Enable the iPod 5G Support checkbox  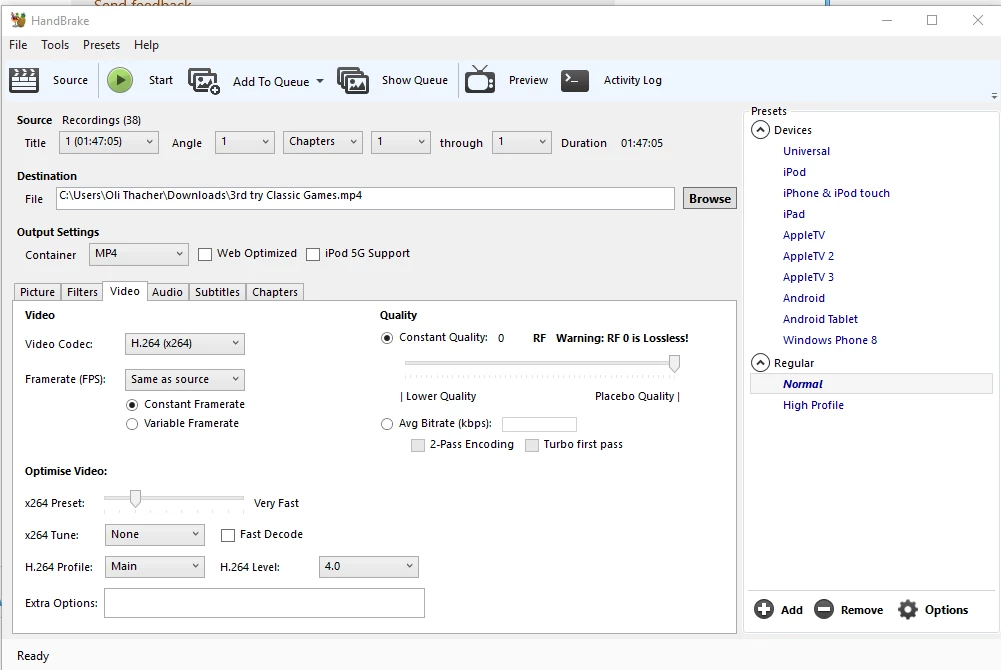click(313, 254)
